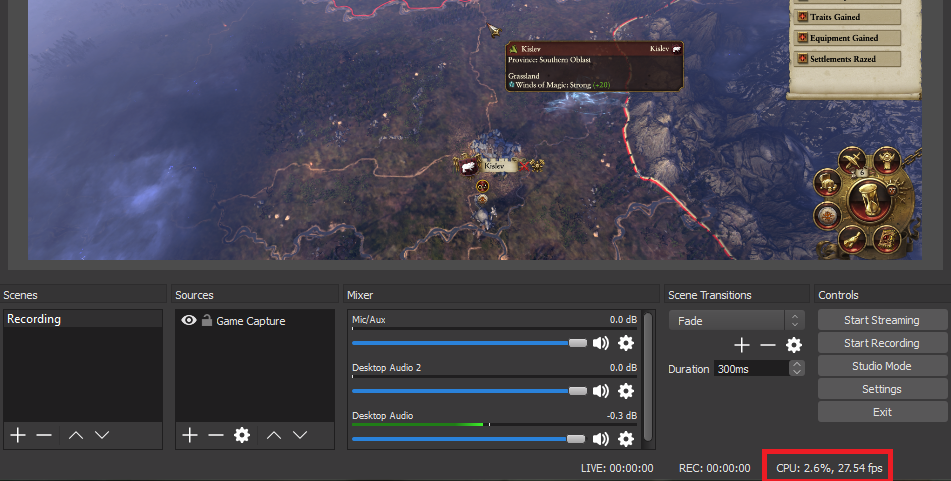Open Studio Mode
This screenshot has width=951, height=481.
[882, 366]
